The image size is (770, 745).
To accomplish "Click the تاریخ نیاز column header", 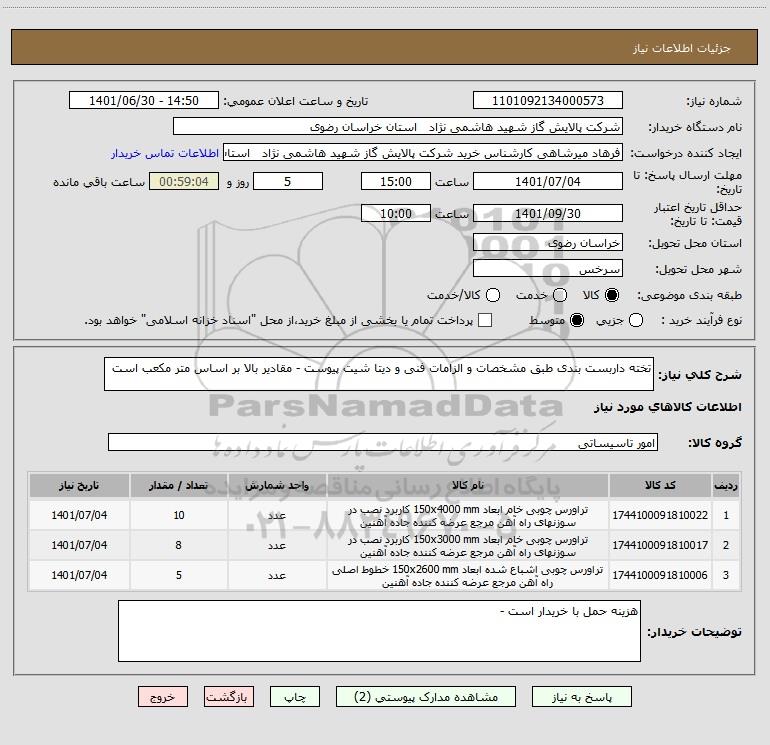I will point(79,486).
